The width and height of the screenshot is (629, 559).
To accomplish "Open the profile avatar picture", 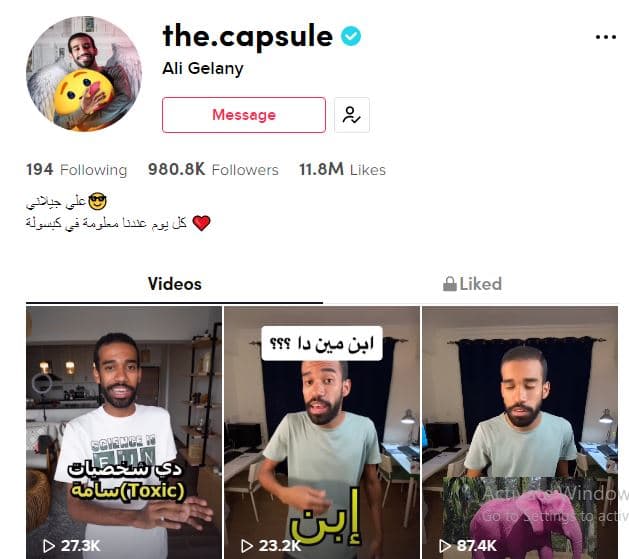I will coord(84,74).
